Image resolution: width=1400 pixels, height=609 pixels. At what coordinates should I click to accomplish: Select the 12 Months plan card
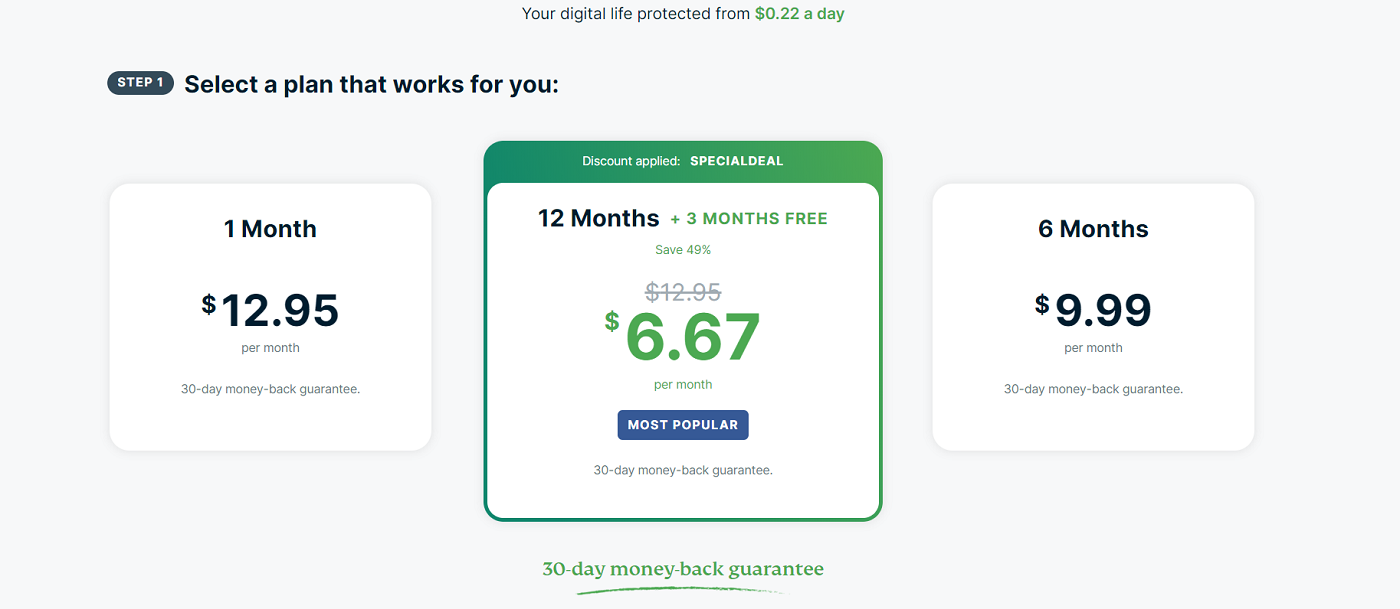pos(683,330)
